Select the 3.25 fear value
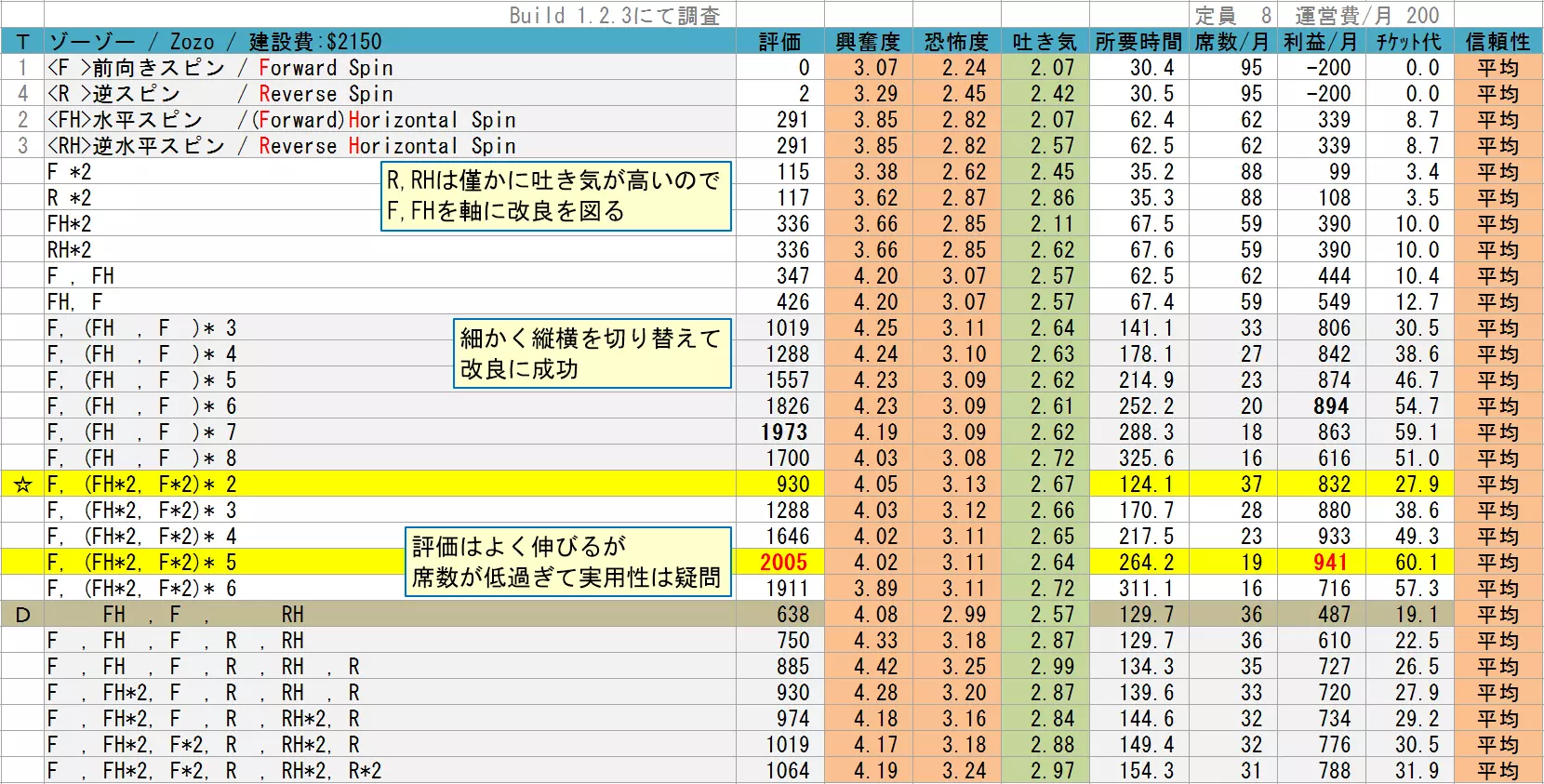This screenshot has height=784, width=1544. (x=964, y=667)
